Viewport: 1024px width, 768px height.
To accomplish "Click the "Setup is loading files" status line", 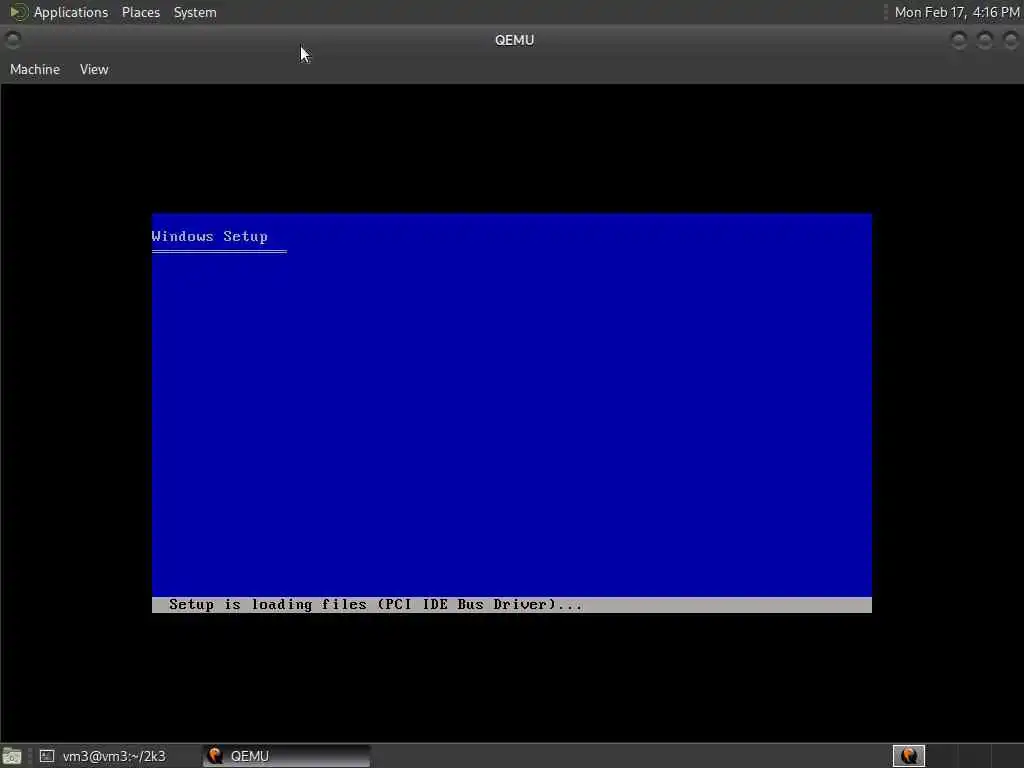I will click(512, 605).
